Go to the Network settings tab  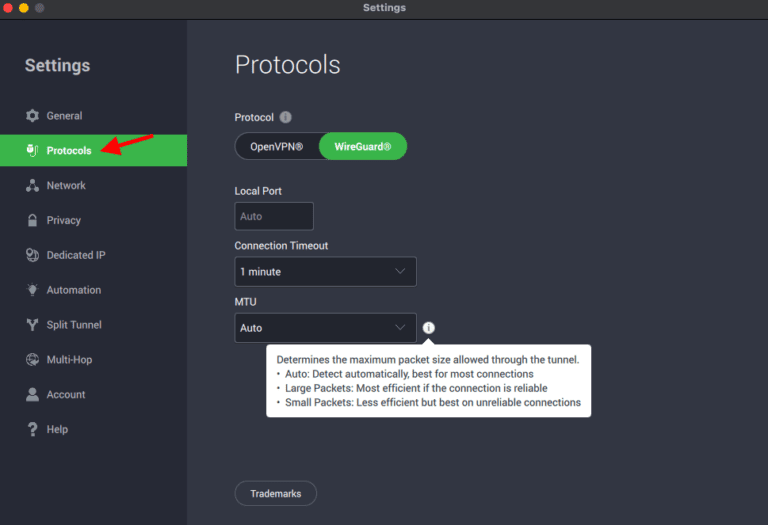[x=66, y=186]
